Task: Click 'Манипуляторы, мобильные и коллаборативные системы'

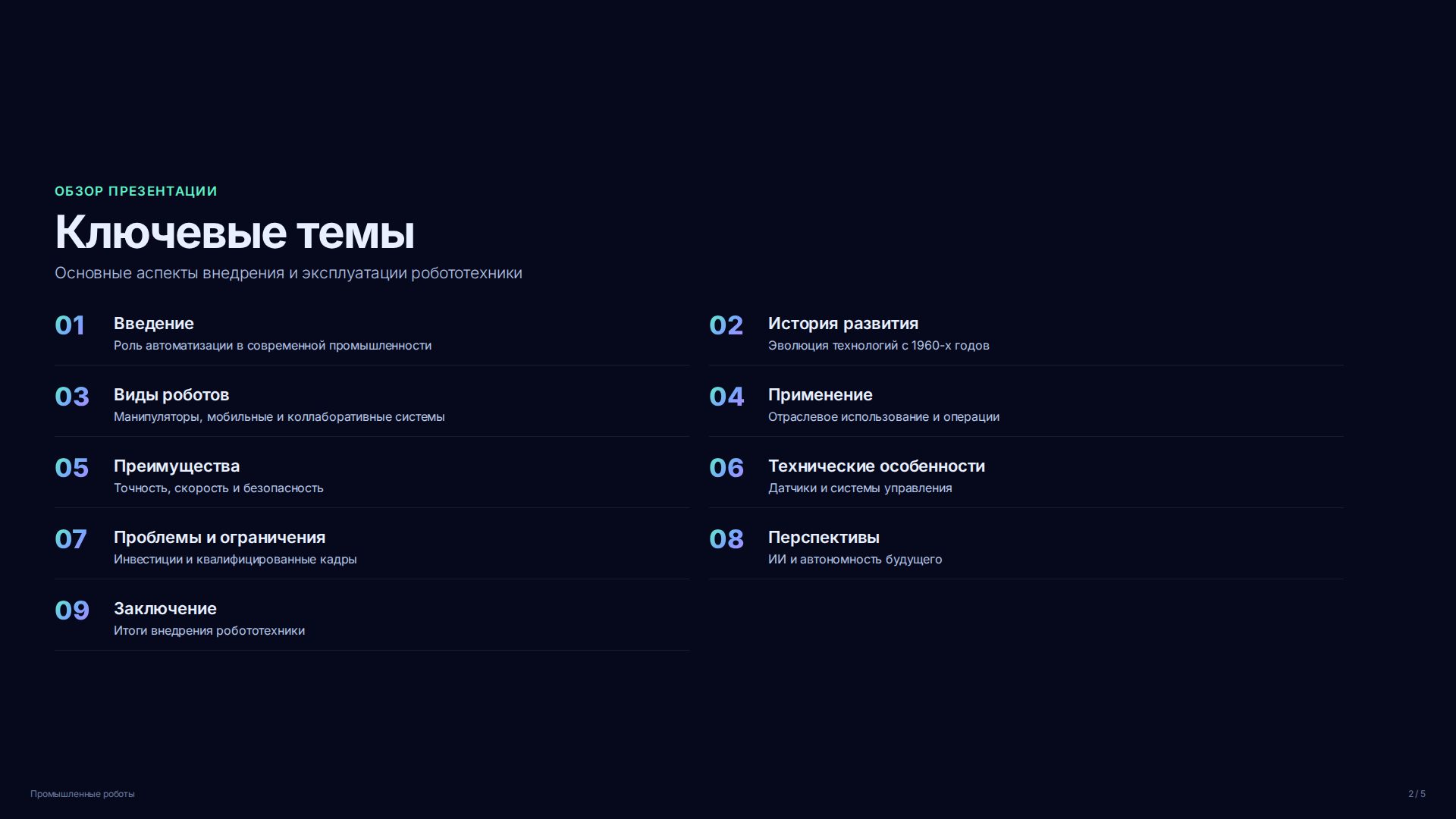Action: click(x=279, y=417)
